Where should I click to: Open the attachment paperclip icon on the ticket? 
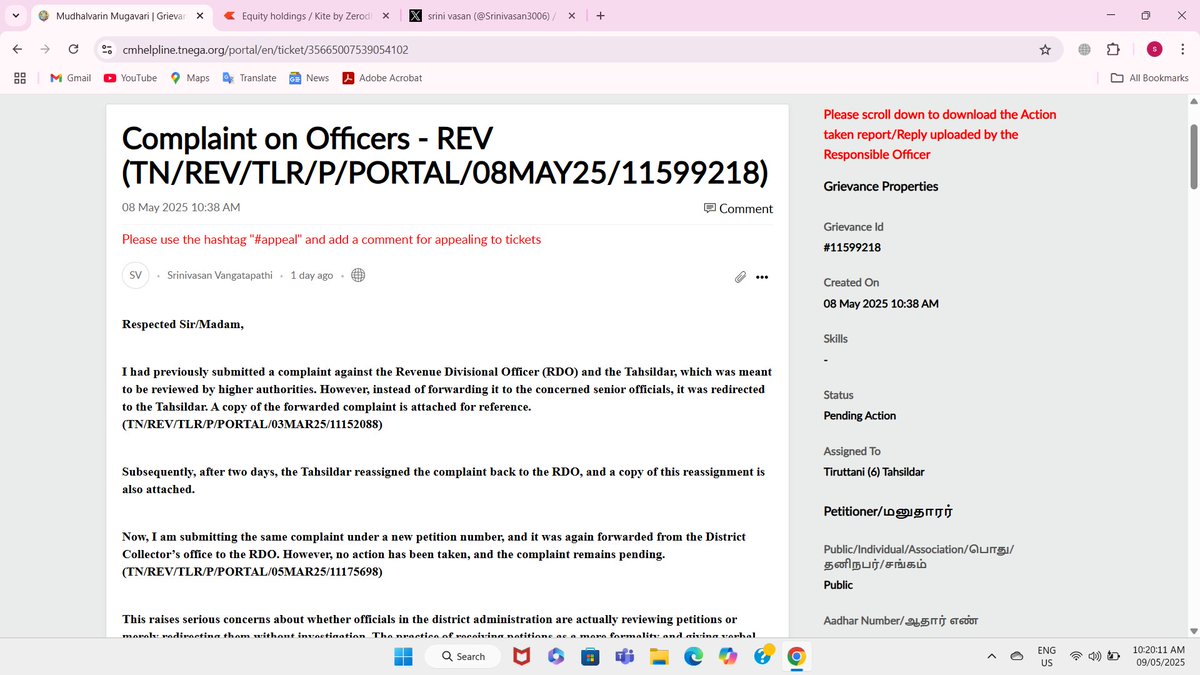point(740,276)
